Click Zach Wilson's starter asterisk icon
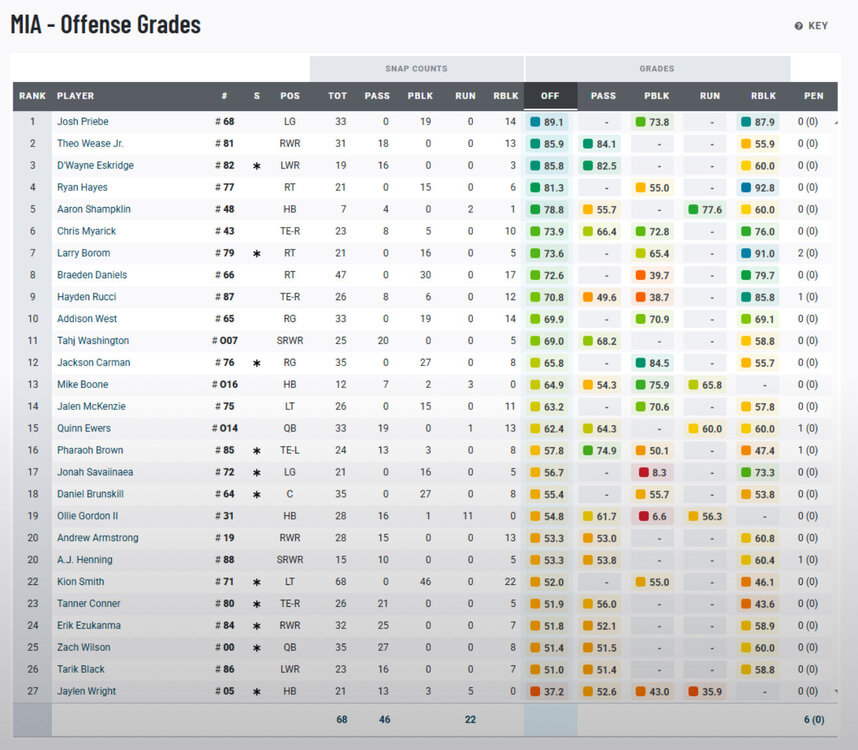Screen dimensions: 858x750 tap(257, 648)
